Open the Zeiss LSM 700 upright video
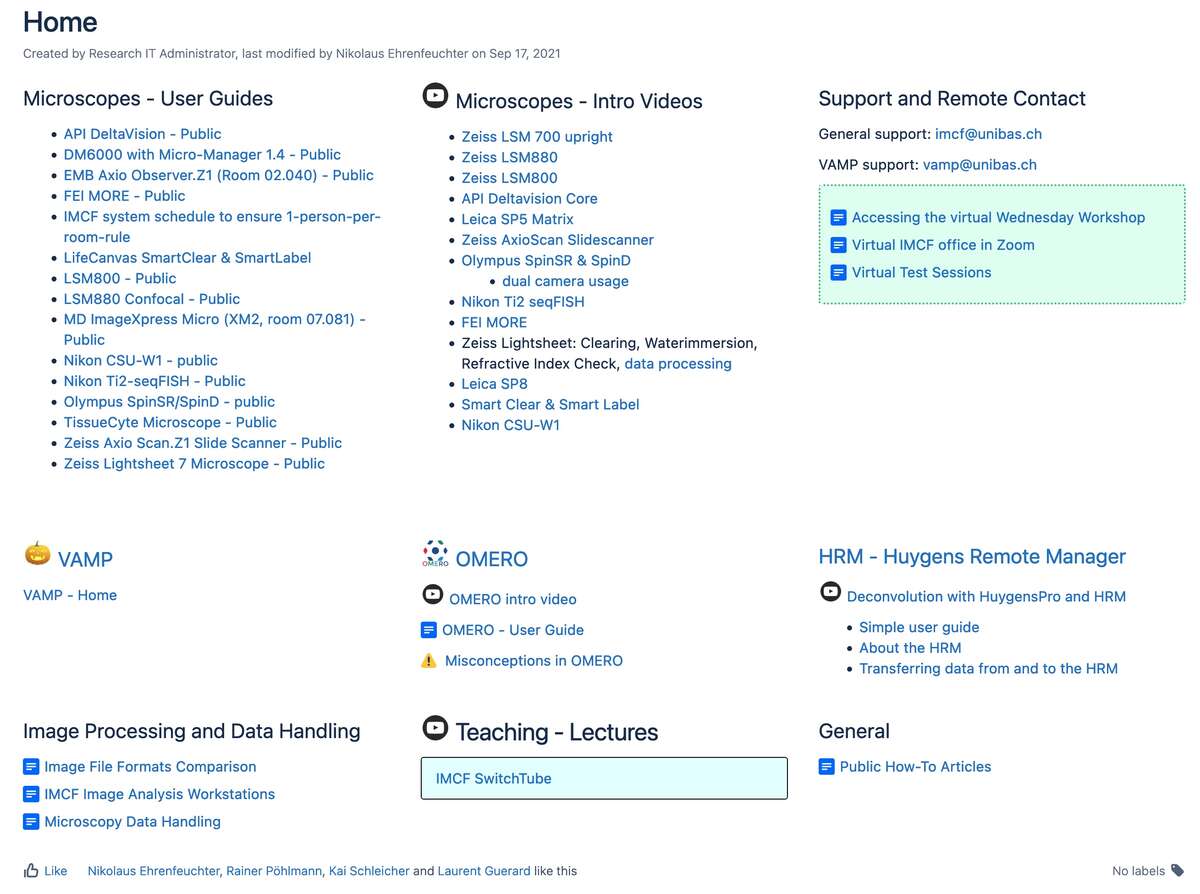Image resolution: width=1200 pixels, height=894 pixels. pos(537,137)
